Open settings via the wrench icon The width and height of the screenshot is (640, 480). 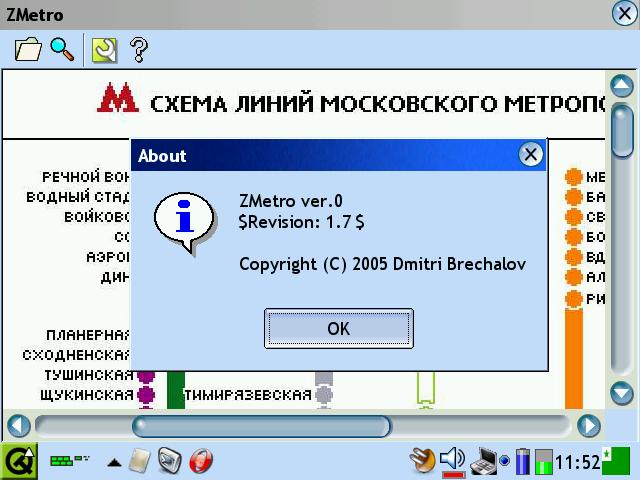[x=104, y=50]
